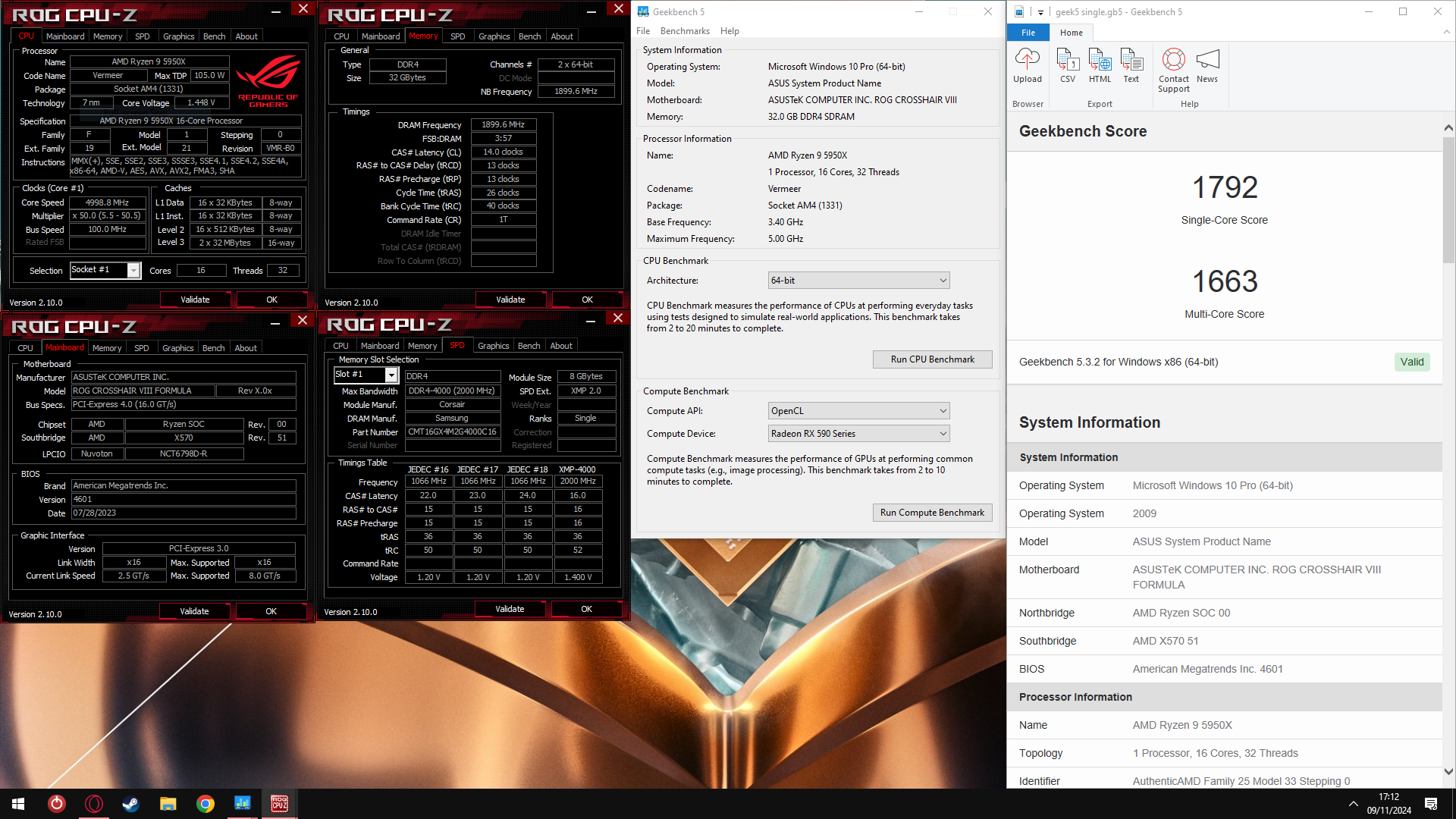Click XMP-4000 timings column header
The image size is (1456, 819).
click(577, 469)
